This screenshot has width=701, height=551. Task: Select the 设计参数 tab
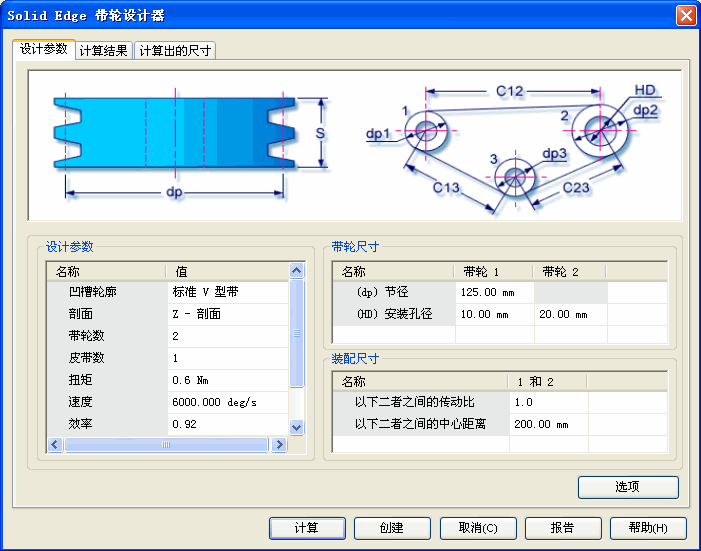(x=43, y=49)
